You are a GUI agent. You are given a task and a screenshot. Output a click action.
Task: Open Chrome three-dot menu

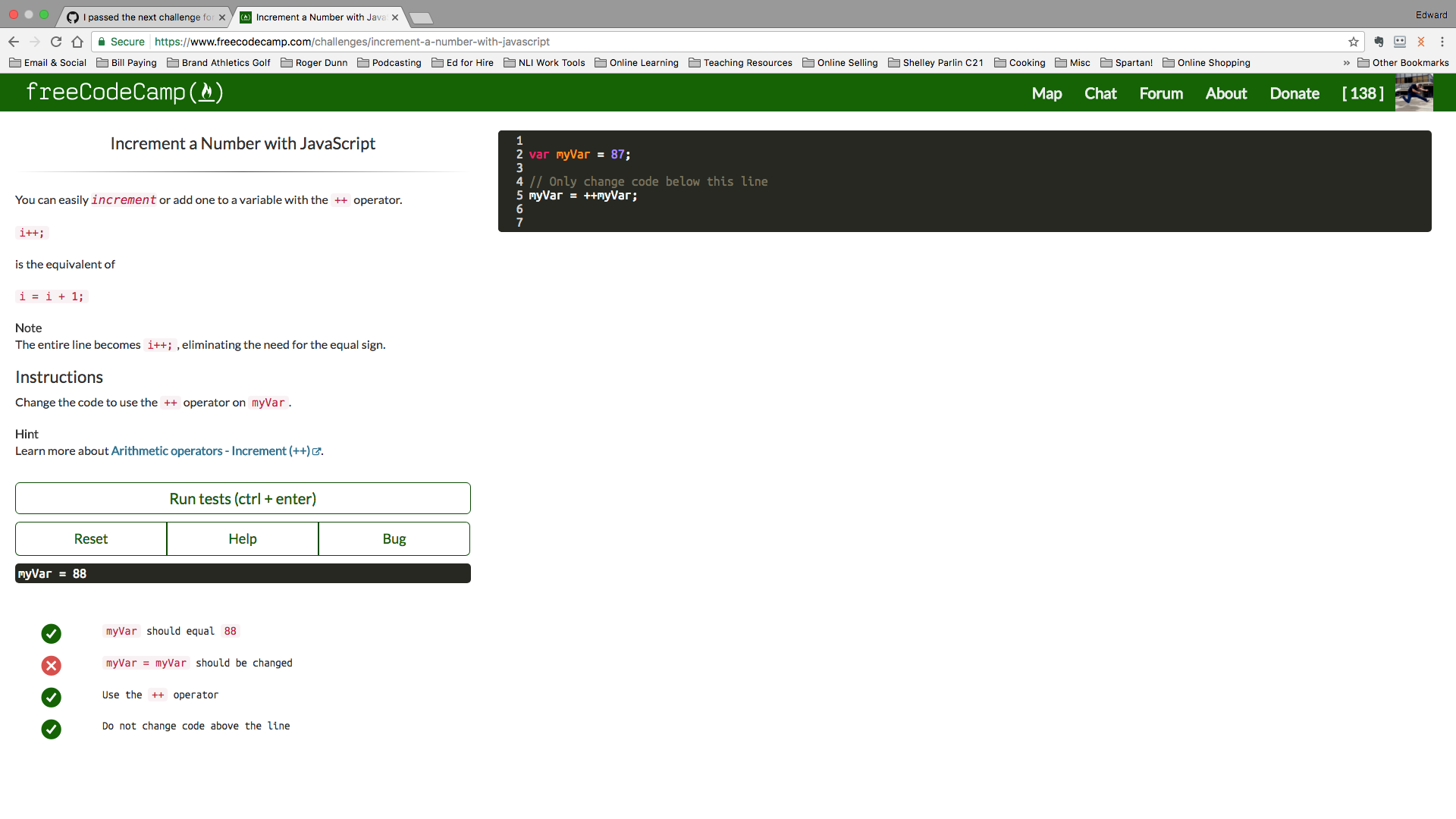coord(1442,42)
